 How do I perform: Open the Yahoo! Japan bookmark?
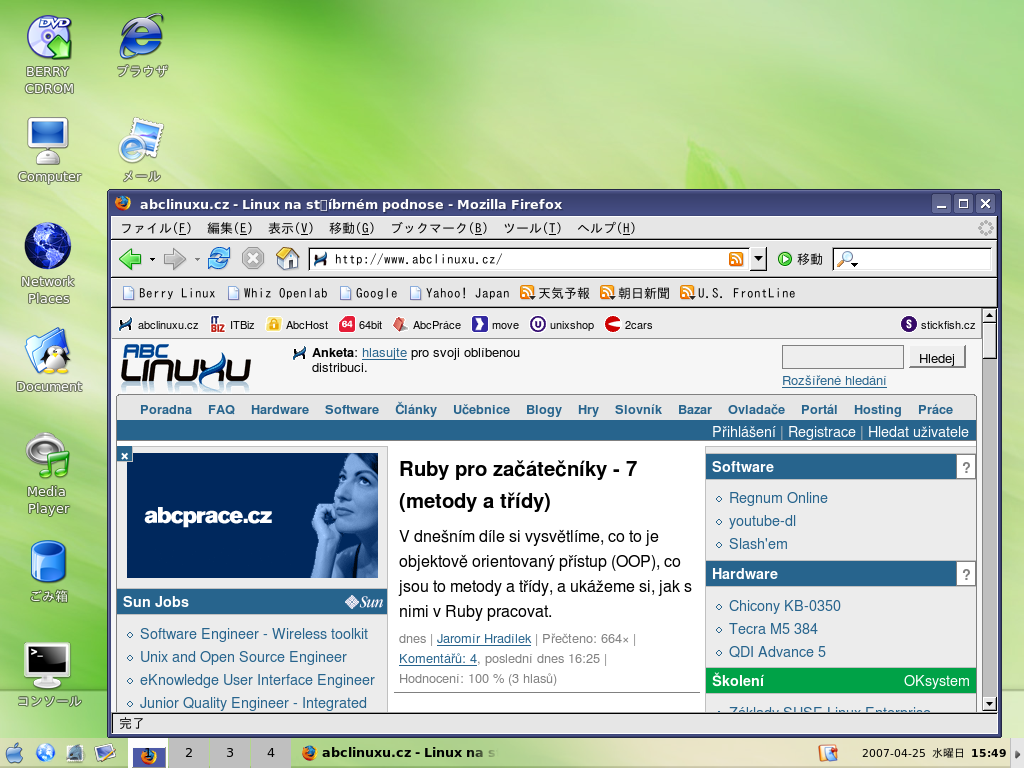tap(460, 293)
